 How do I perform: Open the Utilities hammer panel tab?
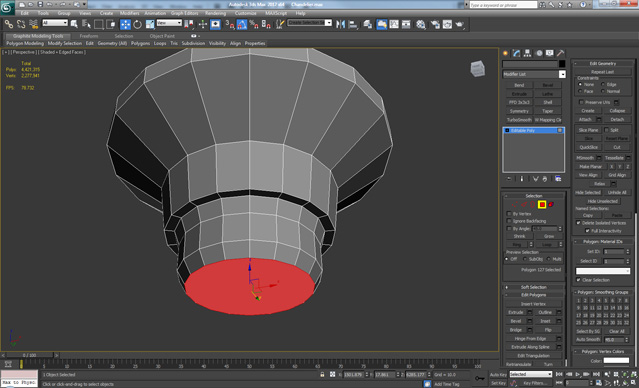coord(561,53)
